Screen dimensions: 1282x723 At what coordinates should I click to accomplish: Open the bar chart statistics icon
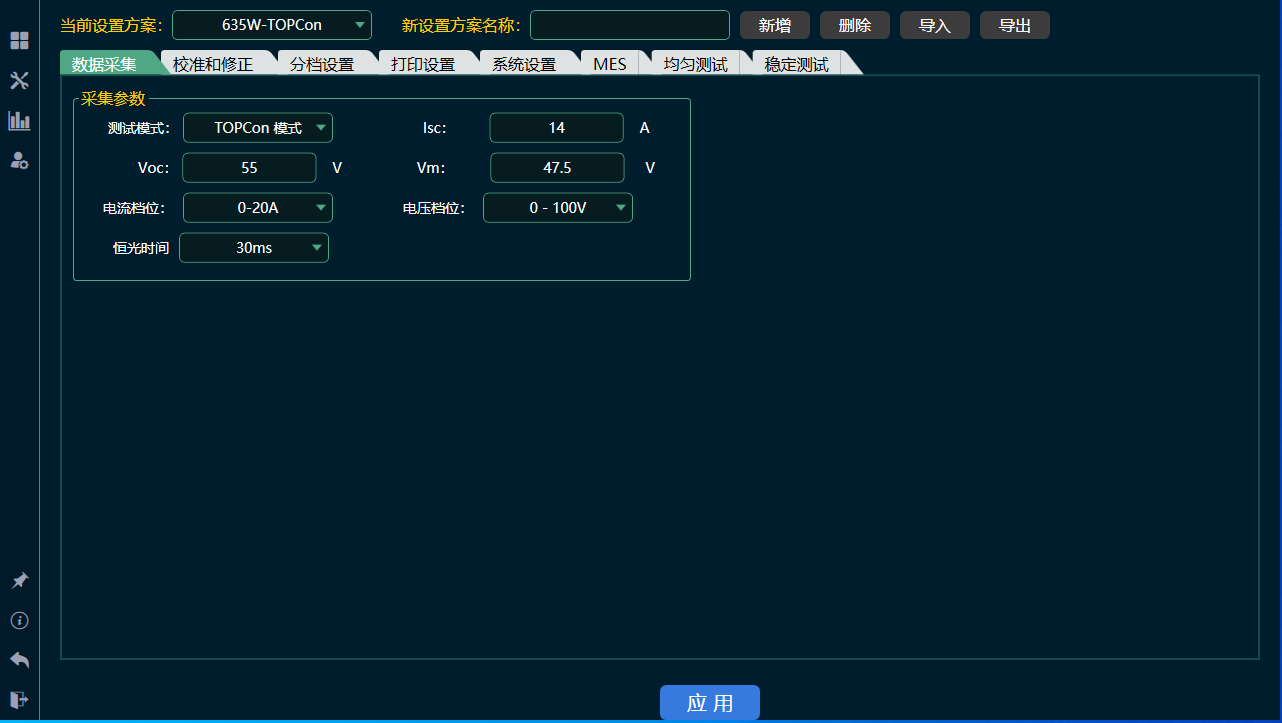19,120
